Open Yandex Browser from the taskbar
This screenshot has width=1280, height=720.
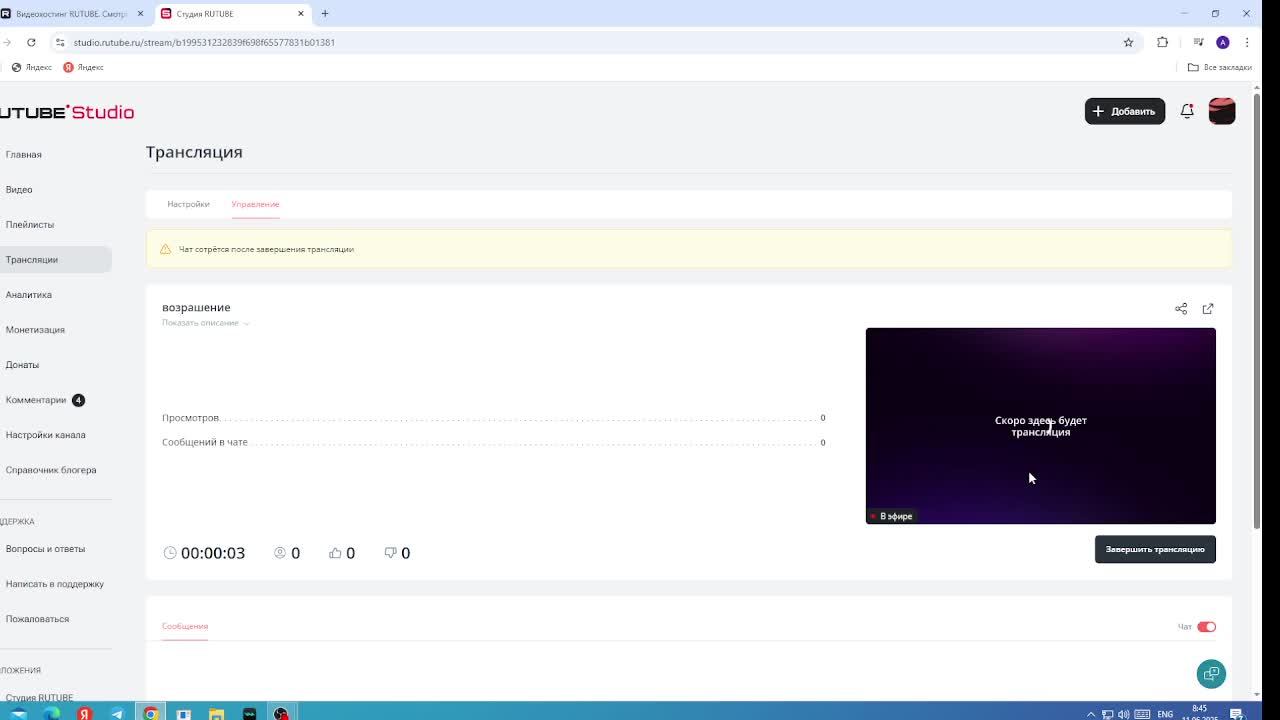click(84, 713)
